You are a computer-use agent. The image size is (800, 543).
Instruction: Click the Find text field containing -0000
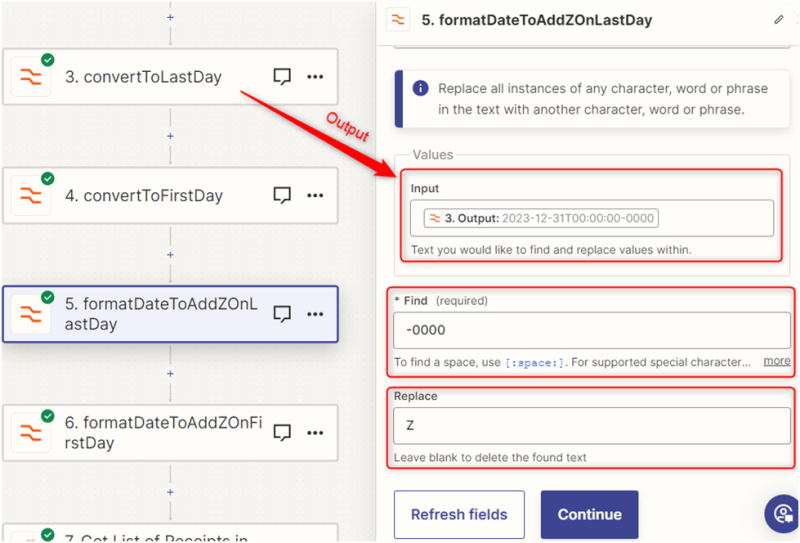click(591, 329)
